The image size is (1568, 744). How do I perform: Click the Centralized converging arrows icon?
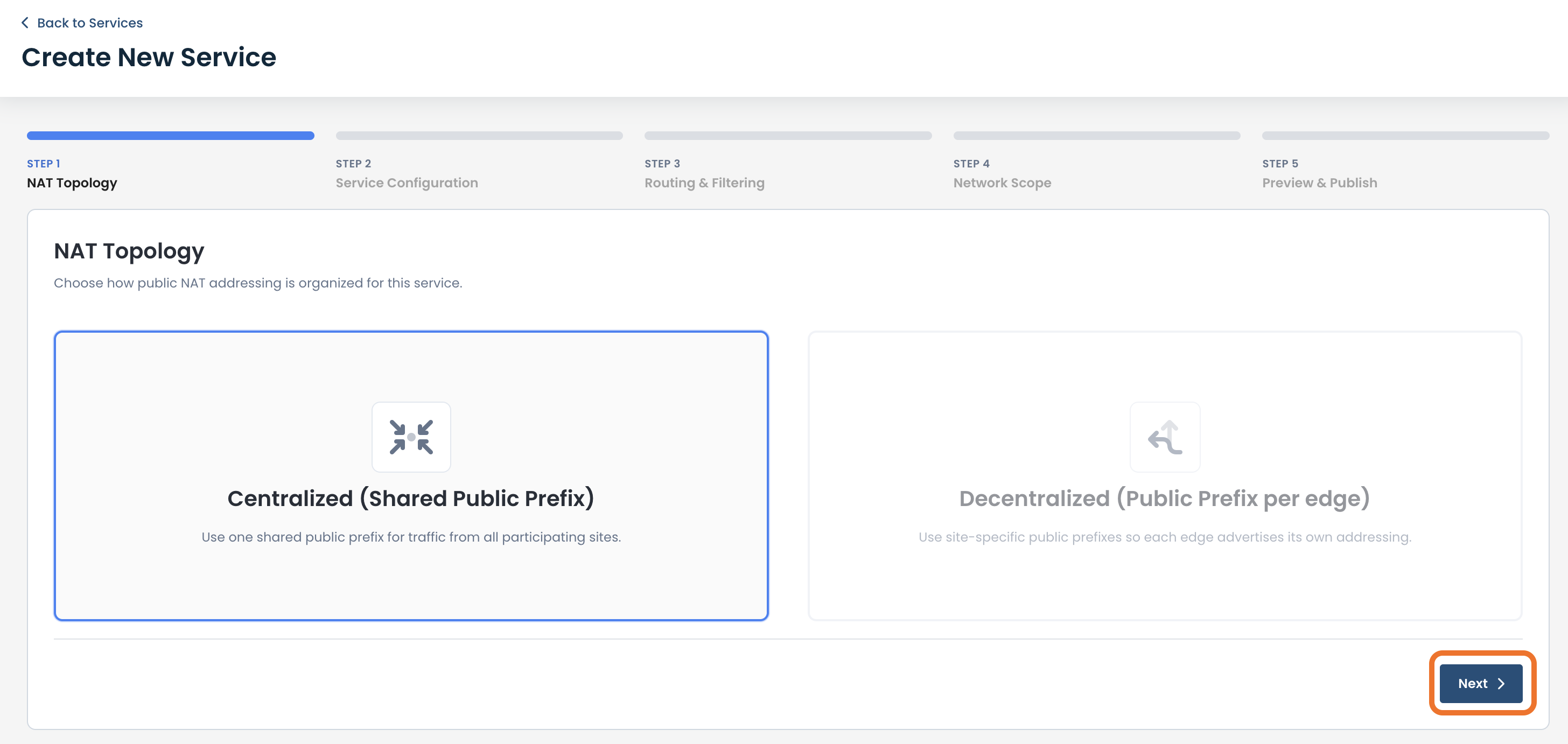411,437
